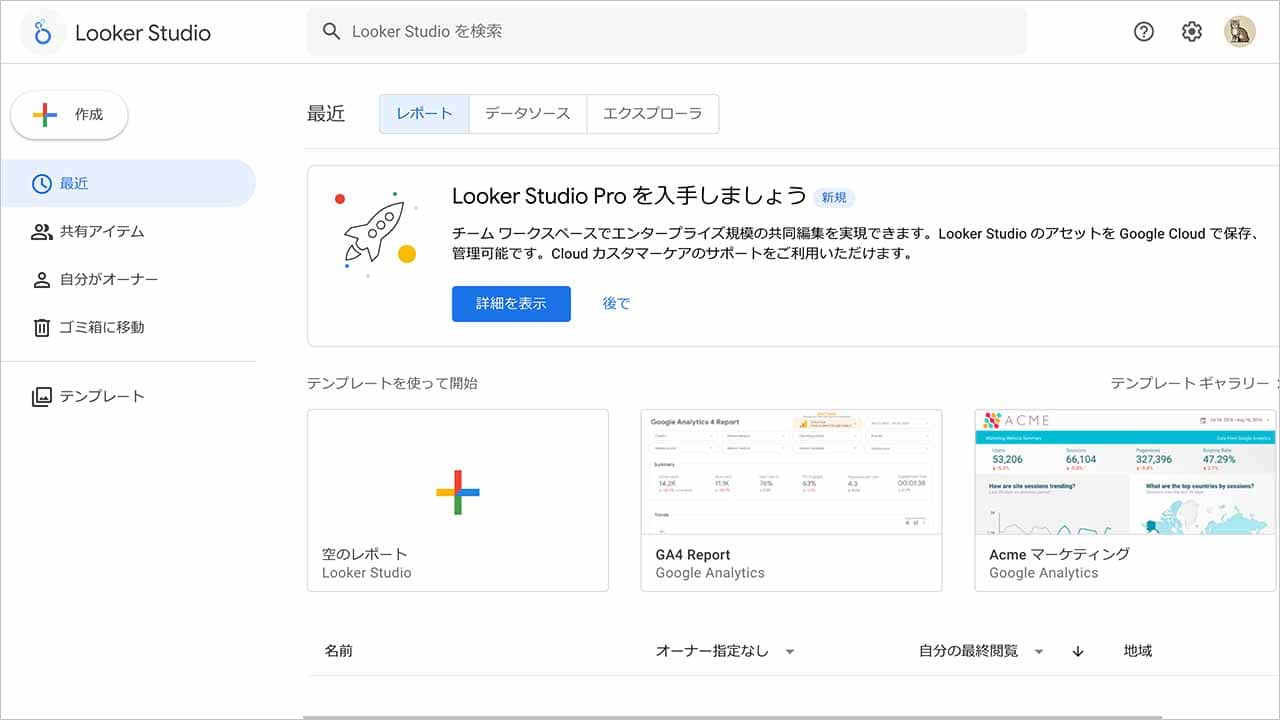The height and width of the screenshot is (720, 1280).
Task: Expand the オーナー指定なし owner filter dropdown
Action: click(726, 651)
